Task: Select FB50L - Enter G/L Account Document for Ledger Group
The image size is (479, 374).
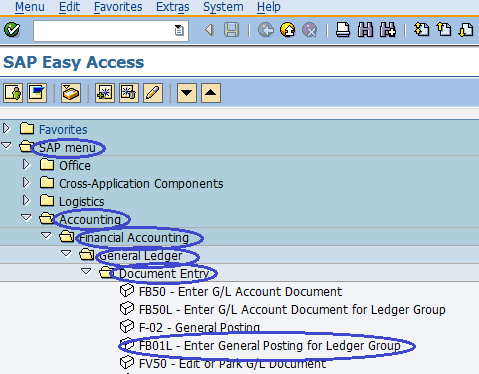Action: pos(292,310)
